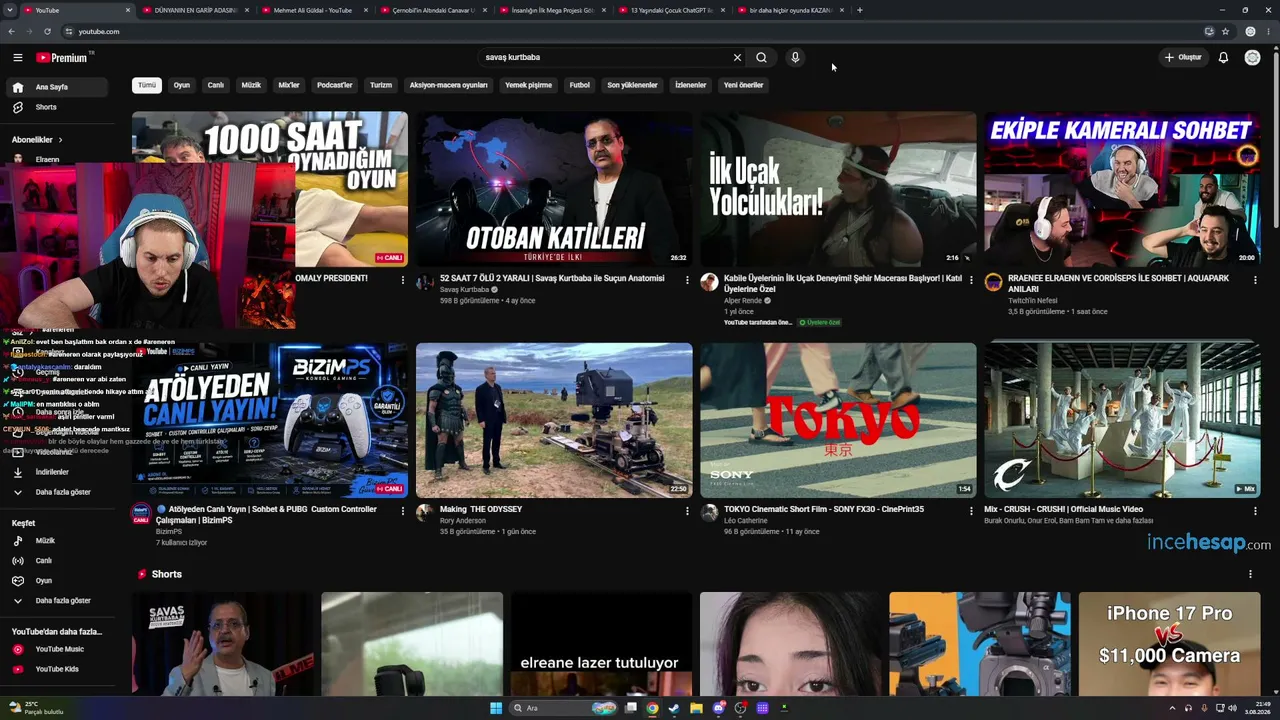Open a new browser tab
This screenshot has height=720, width=1280.
860,10
